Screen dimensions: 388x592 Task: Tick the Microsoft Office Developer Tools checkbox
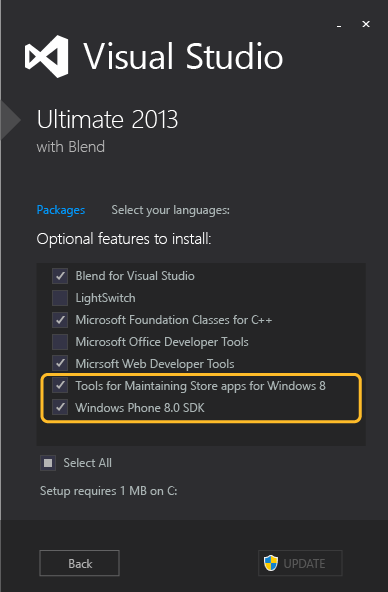click(x=60, y=342)
